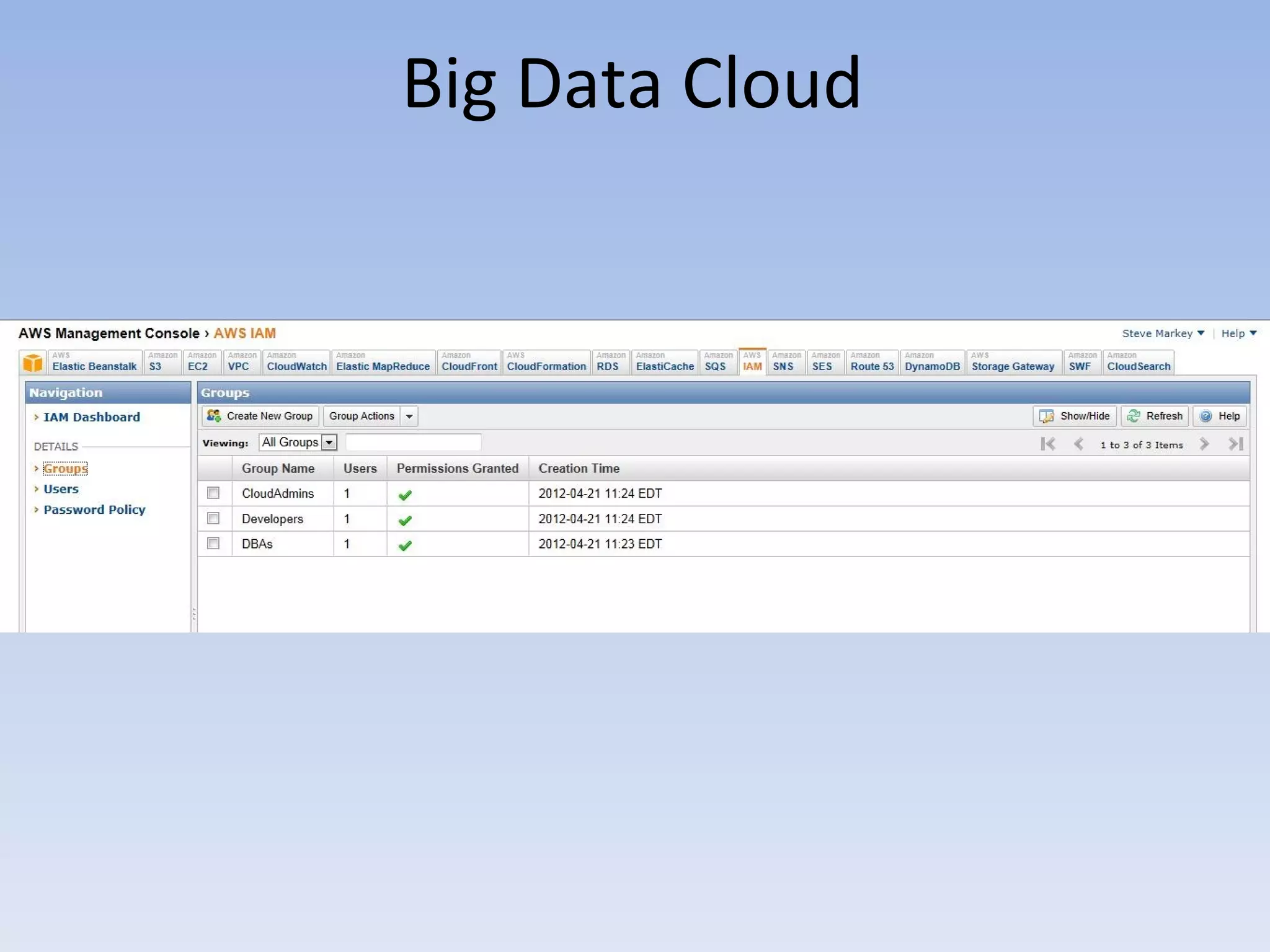This screenshot has width=1270, height=952.
Task: Select the CloudAdmins group checkbox
Action: pos(213,493)
